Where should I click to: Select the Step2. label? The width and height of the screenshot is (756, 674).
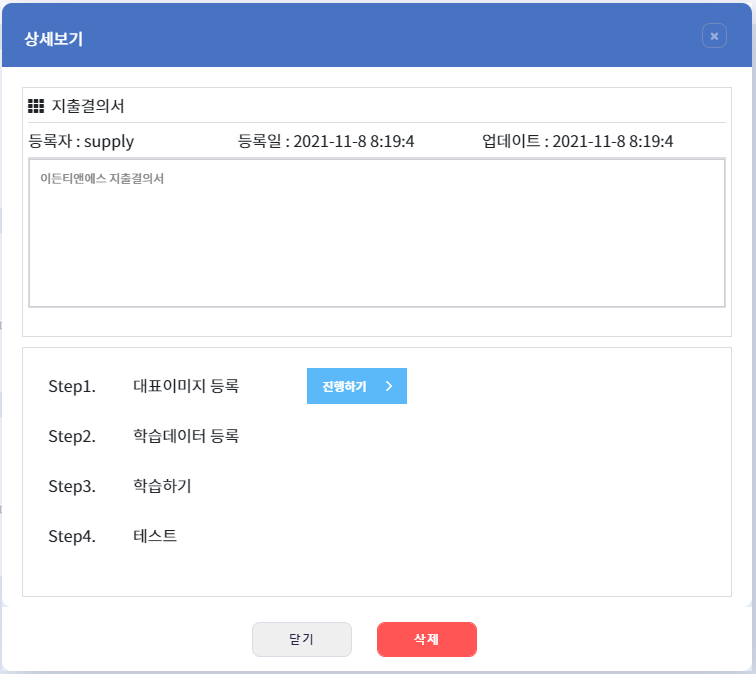pos(72,436)
